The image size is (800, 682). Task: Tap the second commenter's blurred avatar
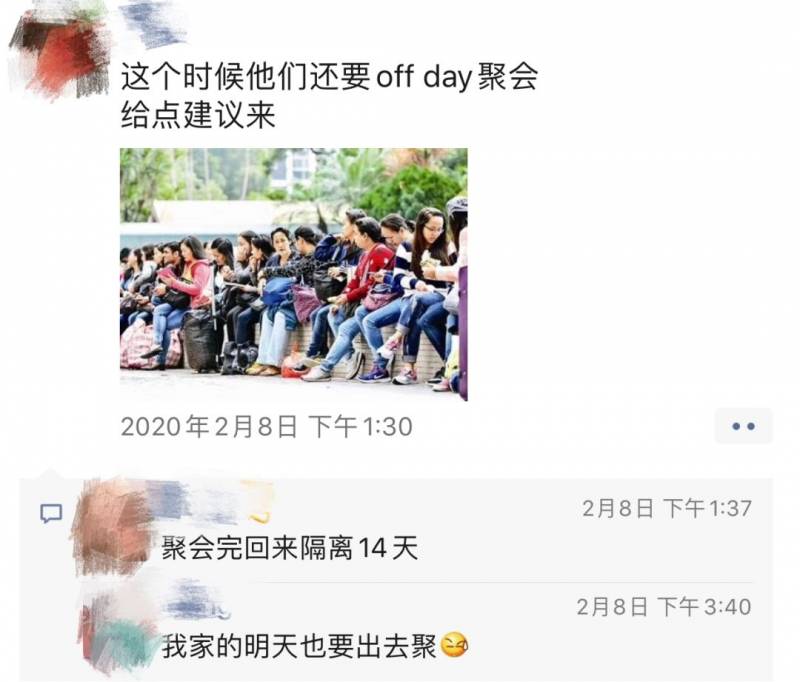tap(118, 630)
